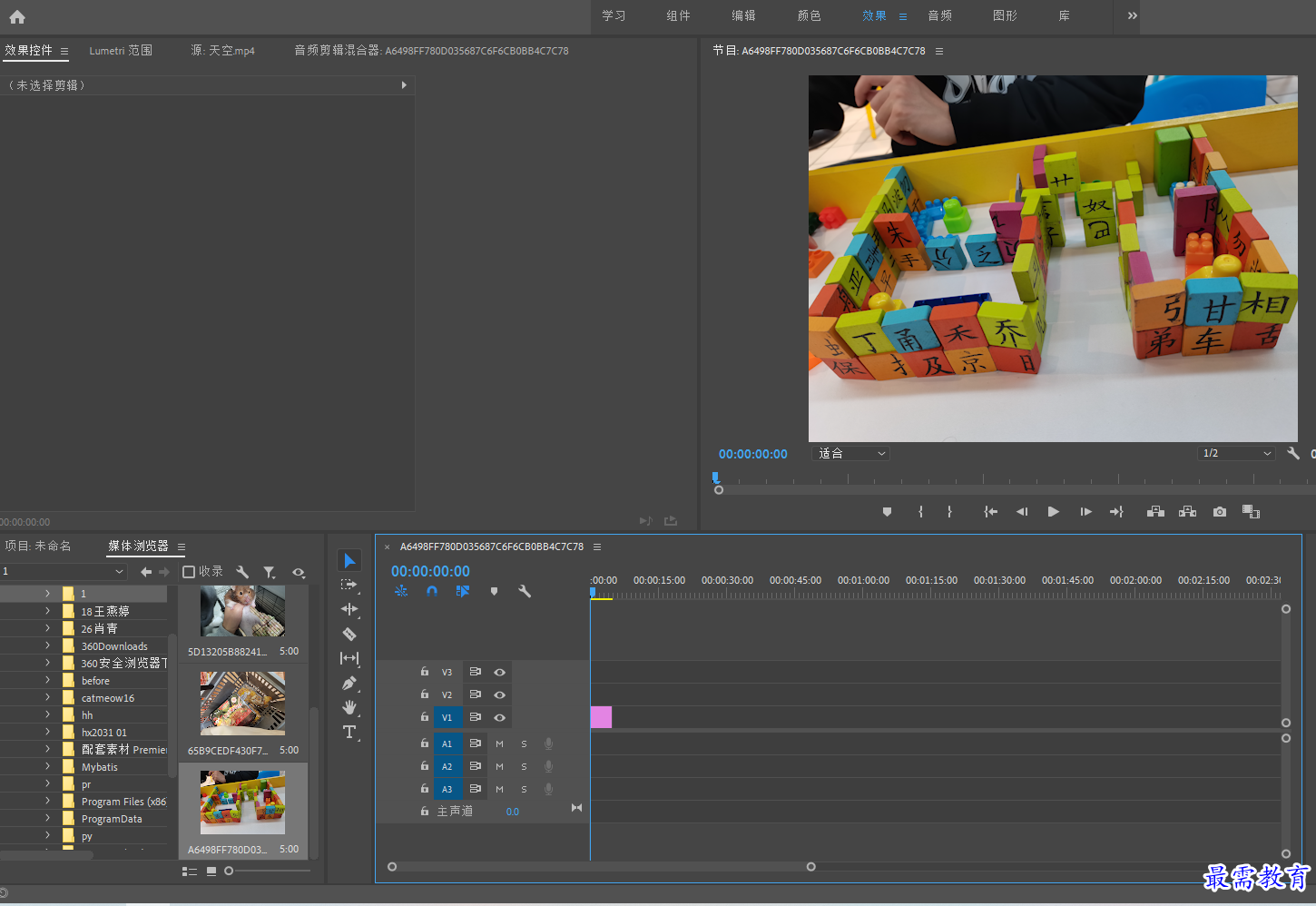Switch to the Assembly workspace tab
Viewport: 1316px width, 906px height.
(679, 15)
